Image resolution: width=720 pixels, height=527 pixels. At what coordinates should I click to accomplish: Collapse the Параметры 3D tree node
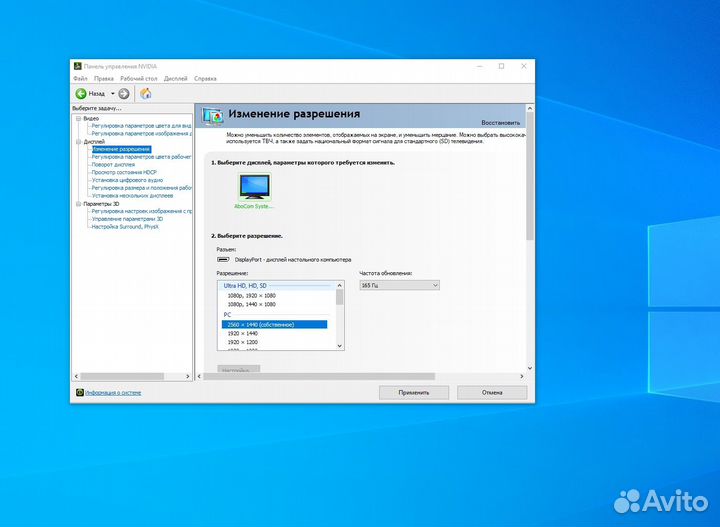coord(77,204)
